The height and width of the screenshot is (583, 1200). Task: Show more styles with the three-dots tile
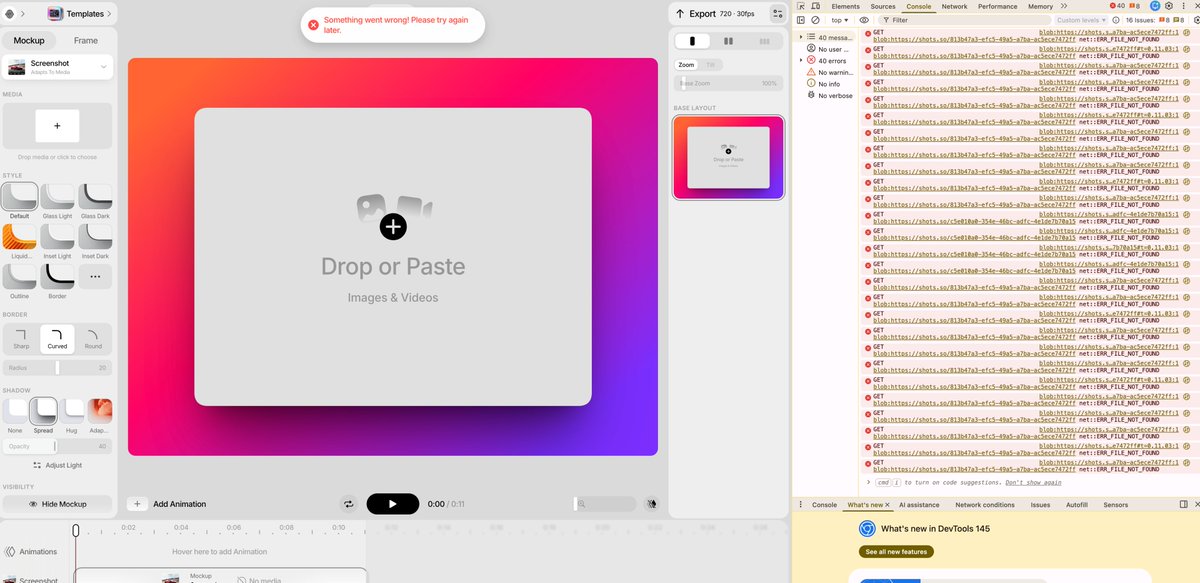tap(95, 276)
